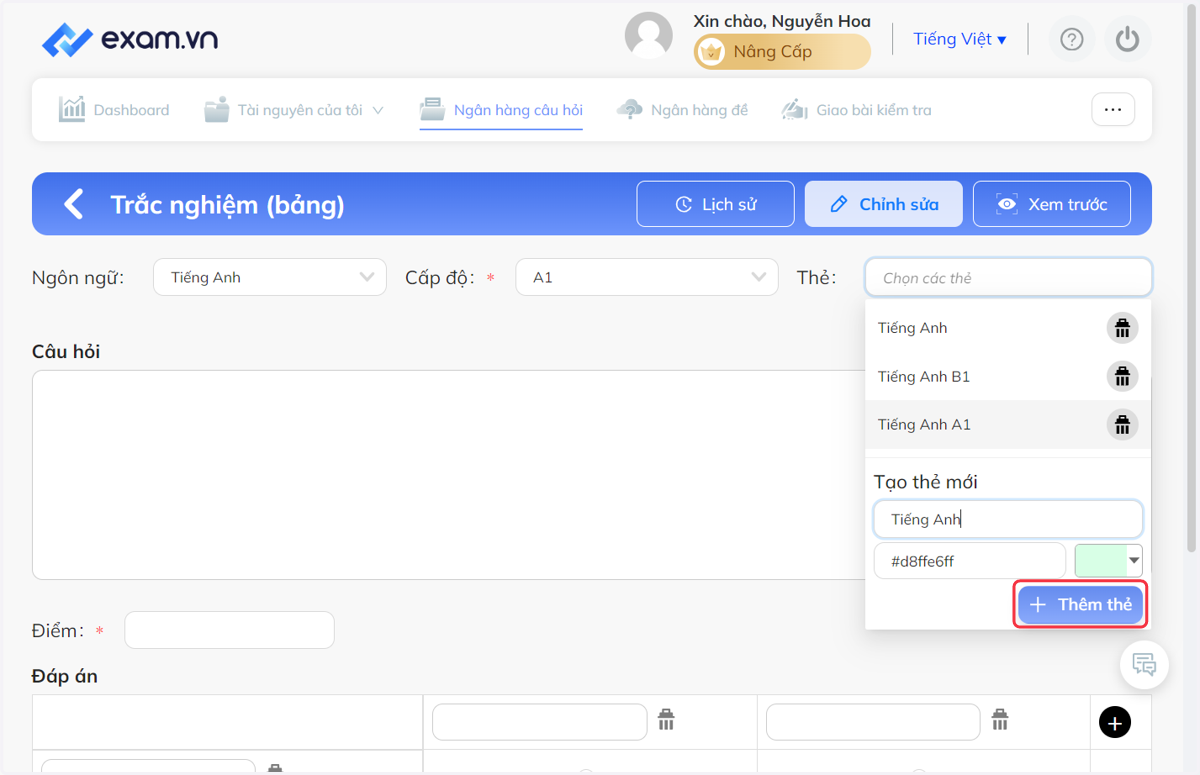Select Ngân hàng câu hỏi tab
The height and width of the screenshot is (775, 1200).
tap(501, 110)
